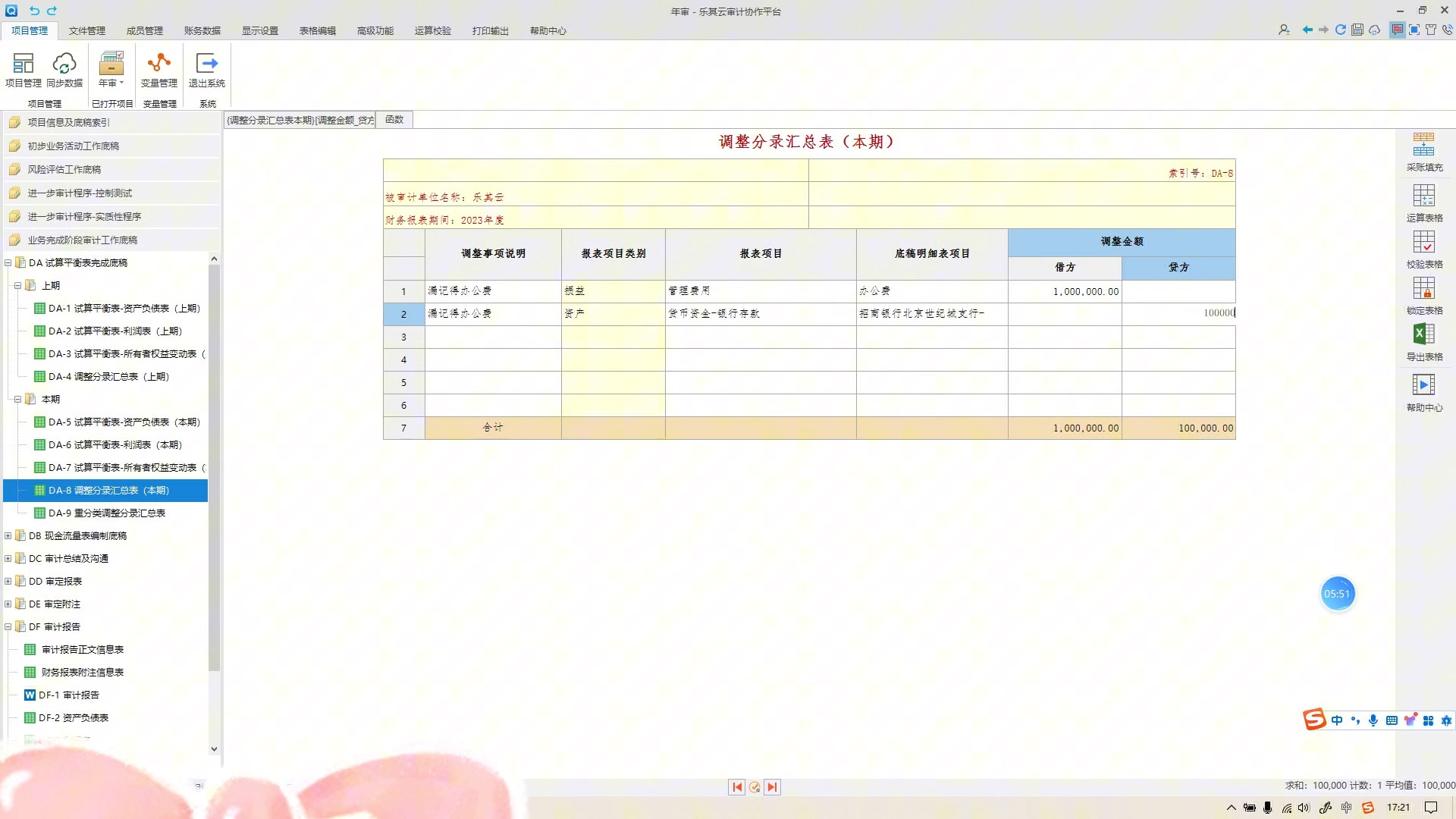Viewport: 1456px width, 819px height.
Task: Click the 同步数据 sync icon
Action: [64, 64]
